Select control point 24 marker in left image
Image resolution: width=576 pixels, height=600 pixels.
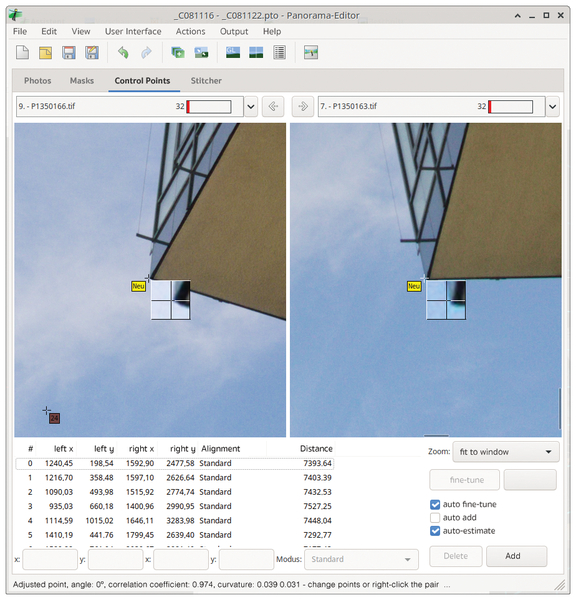pyautogui.click(x=54, y=418)
